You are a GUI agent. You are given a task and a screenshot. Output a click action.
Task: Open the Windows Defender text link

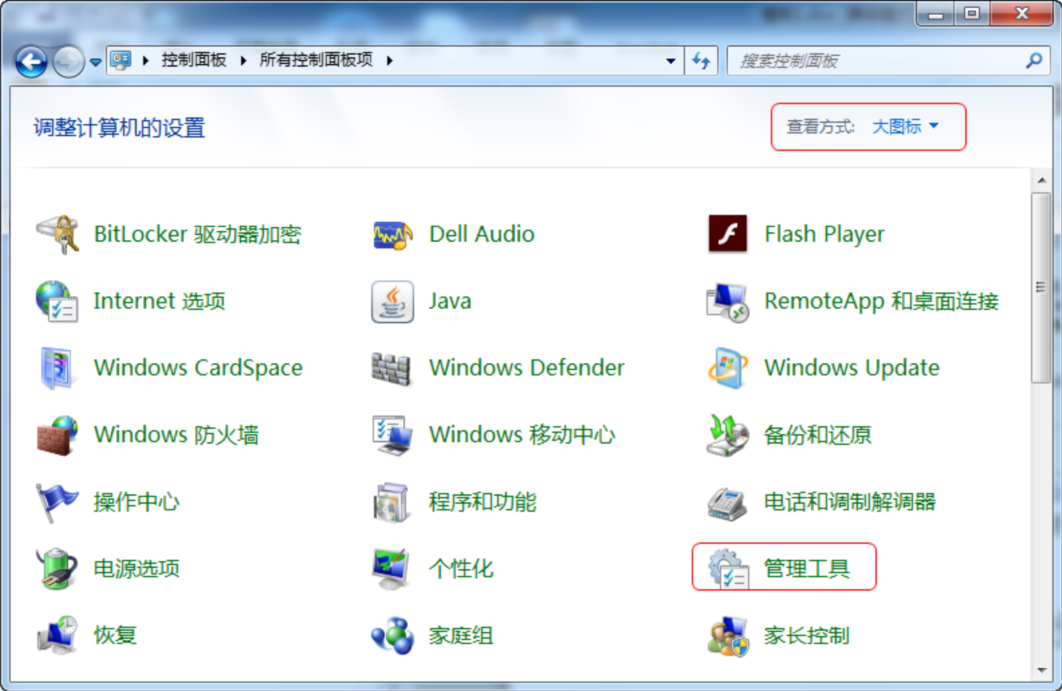(x=526, y=368)
